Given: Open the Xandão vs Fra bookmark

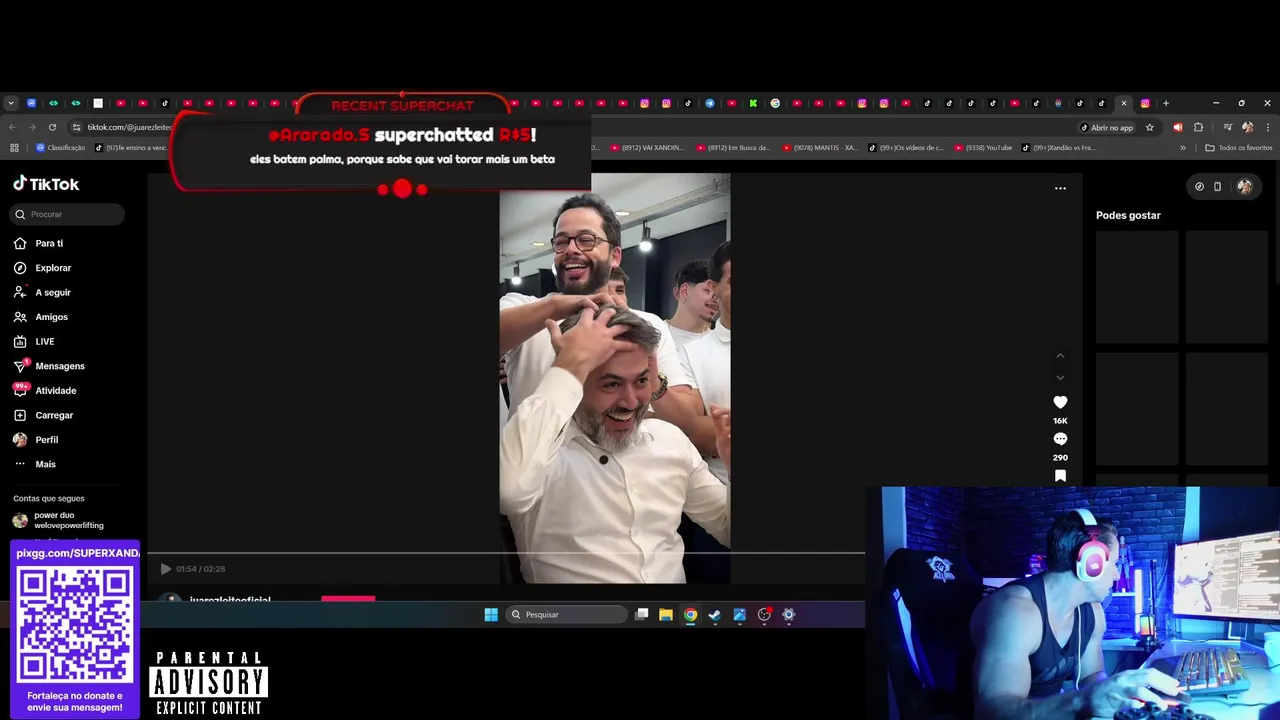Looking at the screenshot, I should point(1060,147).
